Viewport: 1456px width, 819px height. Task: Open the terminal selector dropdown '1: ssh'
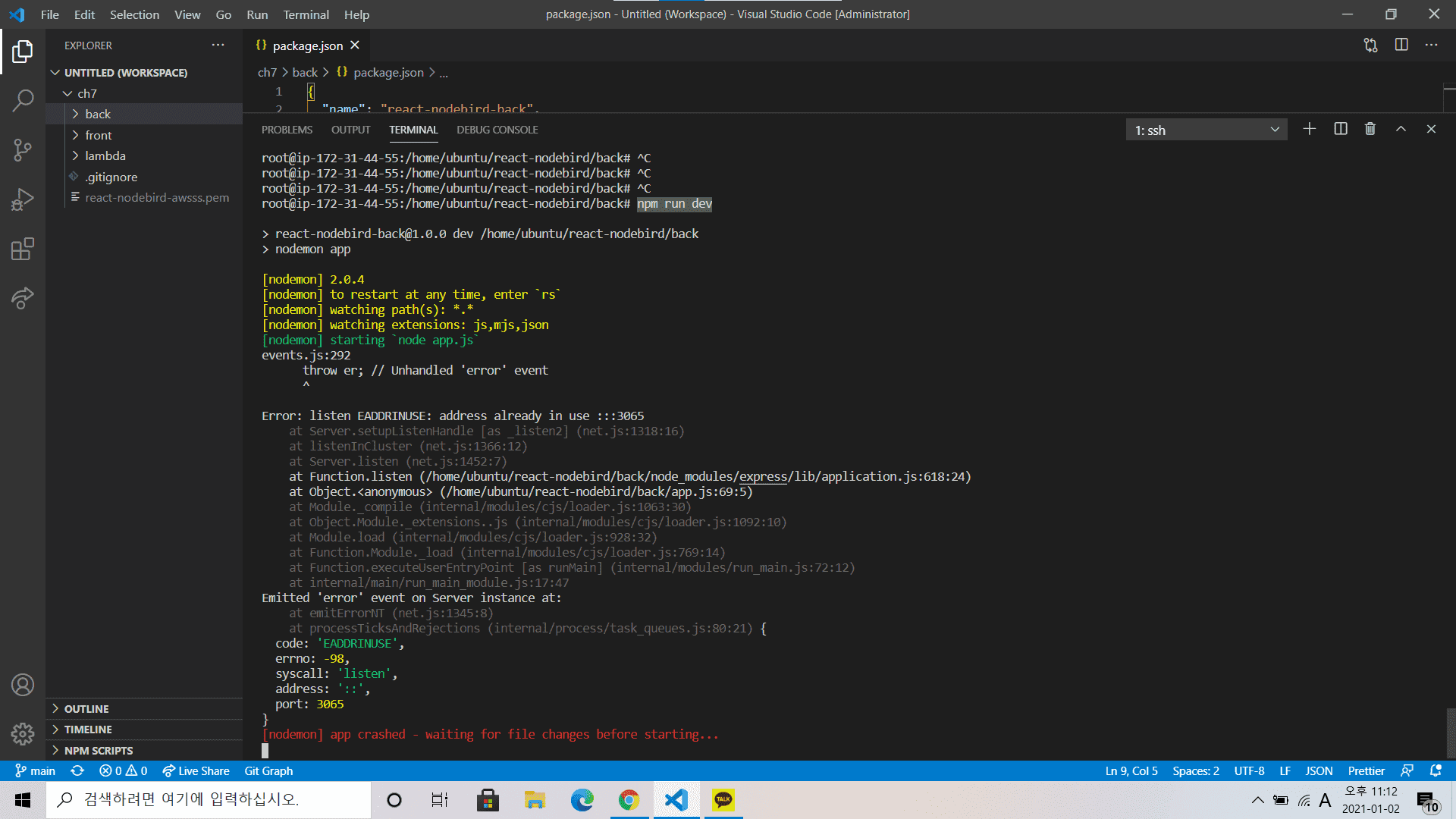click(1206, 130)
